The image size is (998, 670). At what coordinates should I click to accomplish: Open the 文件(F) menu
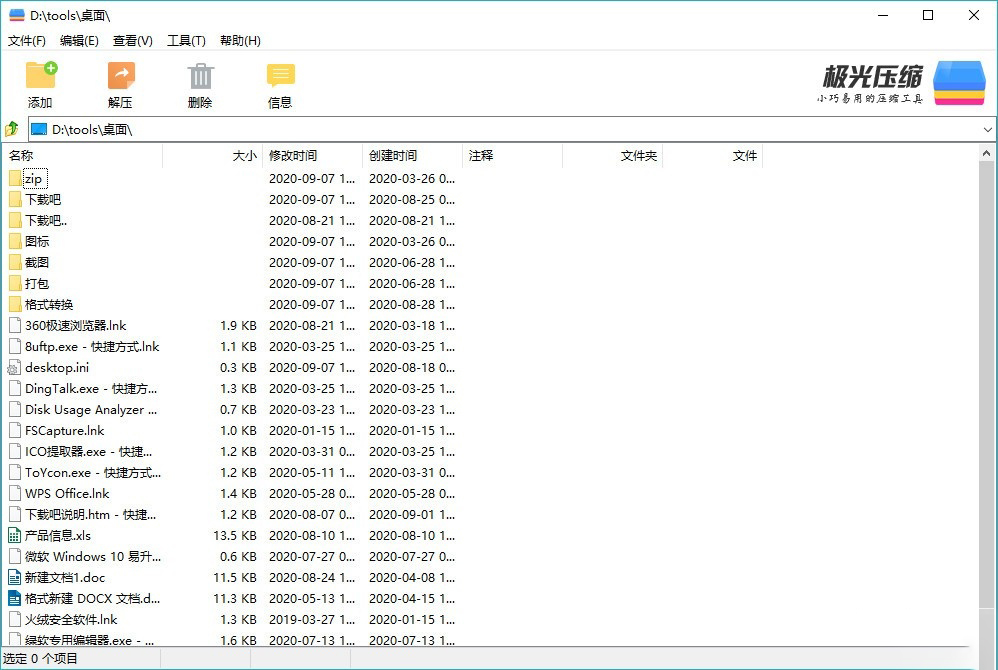[27, 41]
